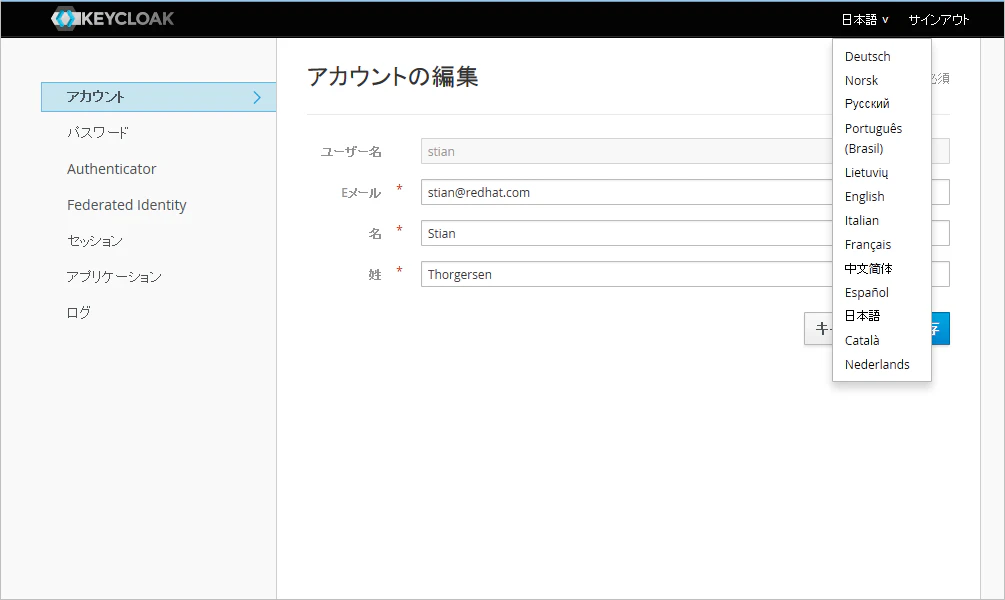
Task: Open the 日本語 language dropdown
Action: (865, 20)
